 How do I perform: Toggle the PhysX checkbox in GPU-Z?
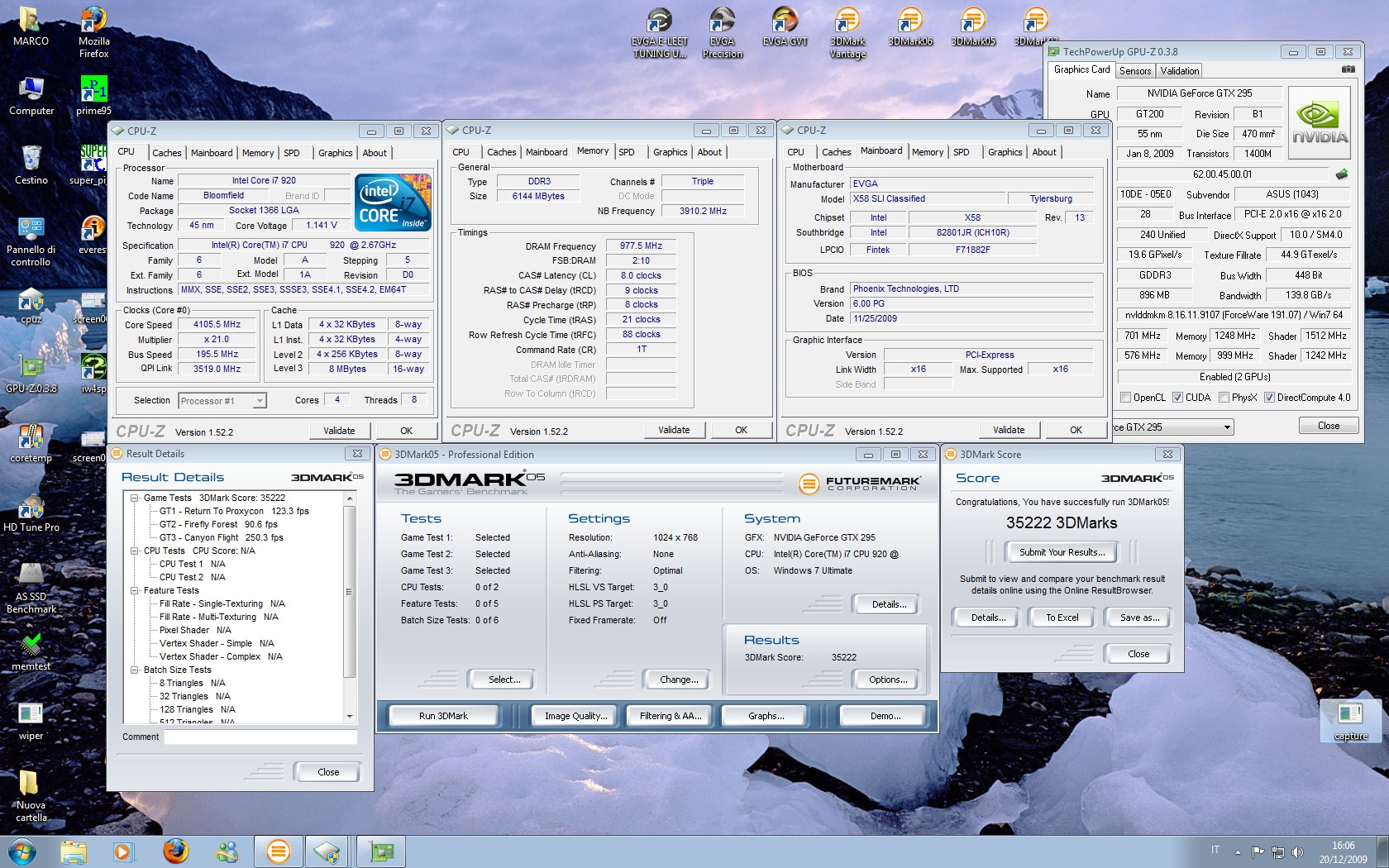point(1224,398)
